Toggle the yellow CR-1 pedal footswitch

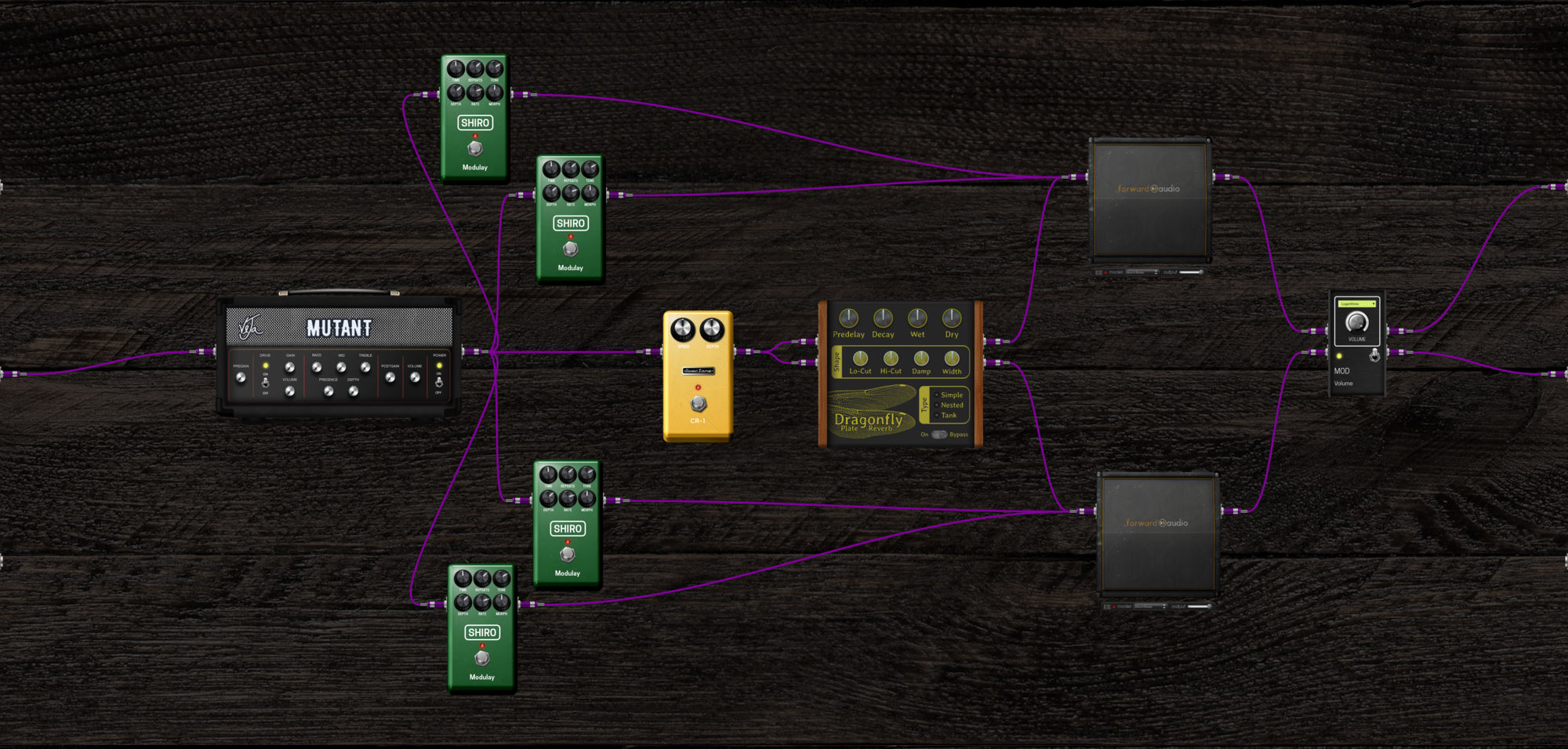pyautogui.click(x=698, y=404)
